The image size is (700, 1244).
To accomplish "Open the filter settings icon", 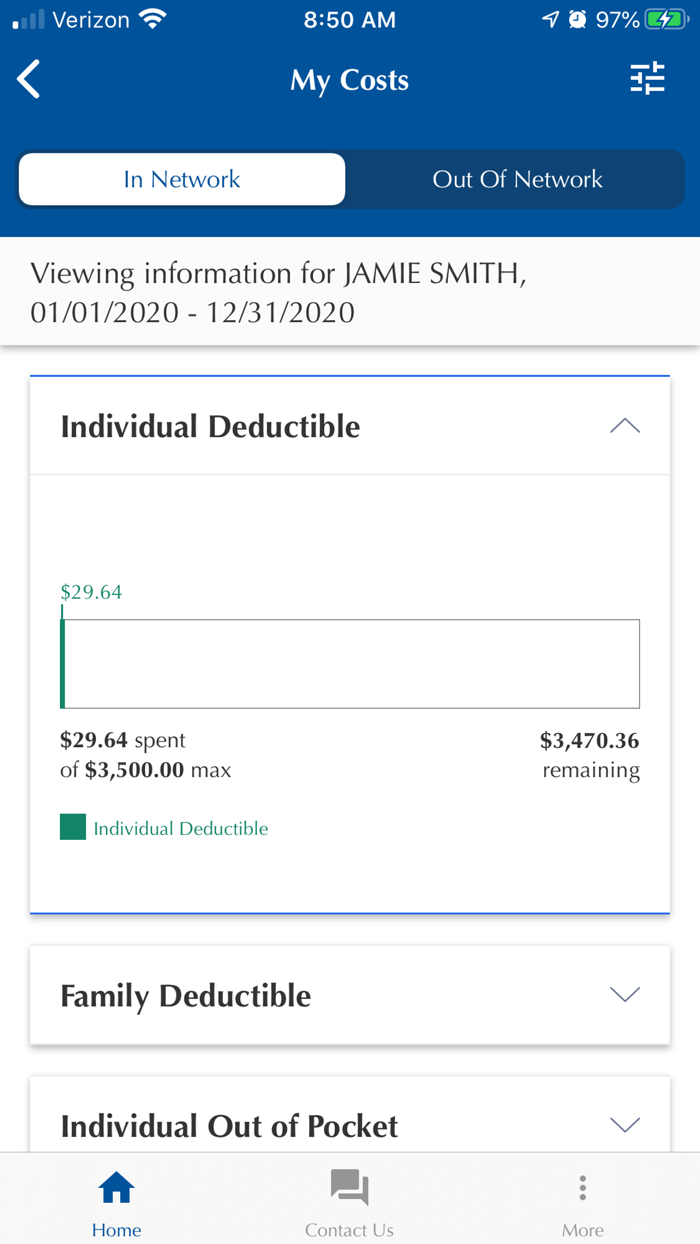I will click(647, 79).
